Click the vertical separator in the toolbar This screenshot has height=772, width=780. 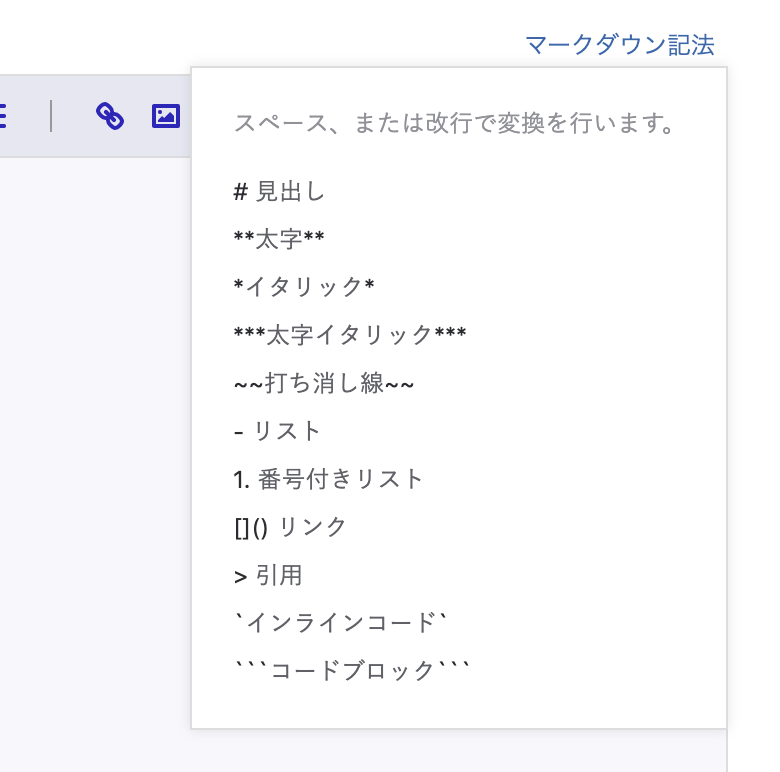(x=51, y=116)
